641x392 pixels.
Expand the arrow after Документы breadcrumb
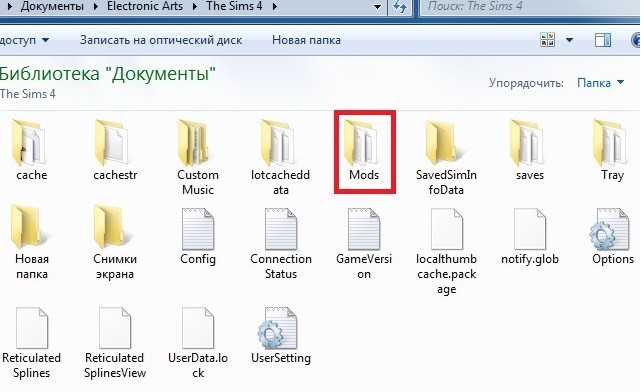(x=95, y=7)
